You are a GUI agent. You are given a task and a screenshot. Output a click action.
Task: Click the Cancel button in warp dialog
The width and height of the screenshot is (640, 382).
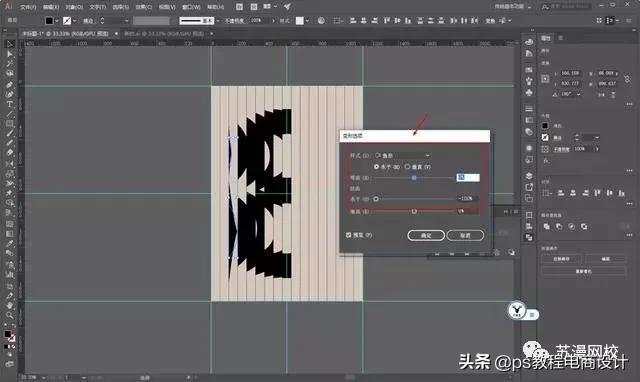[x=465, y=235]
